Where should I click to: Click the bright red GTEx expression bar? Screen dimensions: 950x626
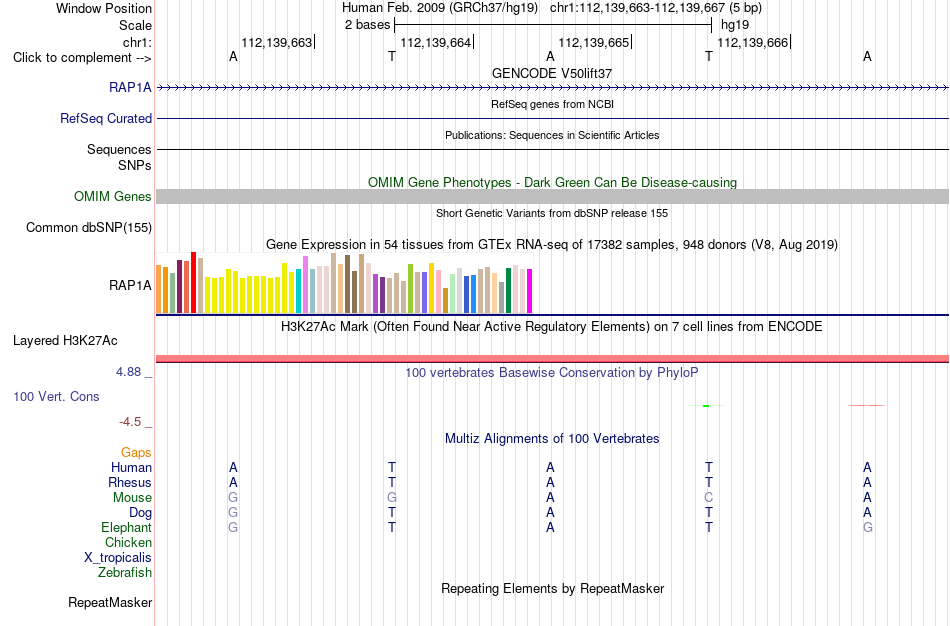click(x=194, y=282)
